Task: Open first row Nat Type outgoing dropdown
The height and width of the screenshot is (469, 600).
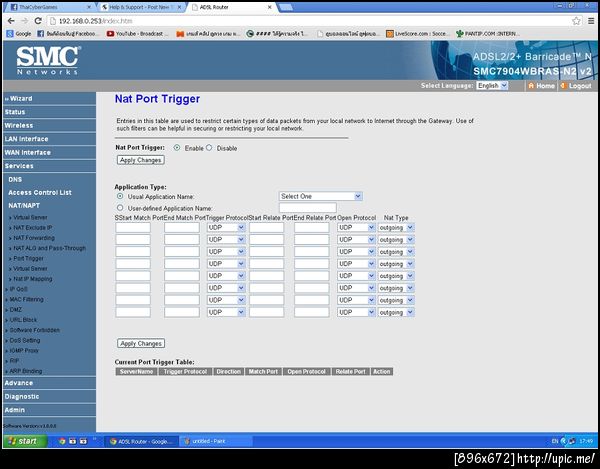Action: point(396,228)
